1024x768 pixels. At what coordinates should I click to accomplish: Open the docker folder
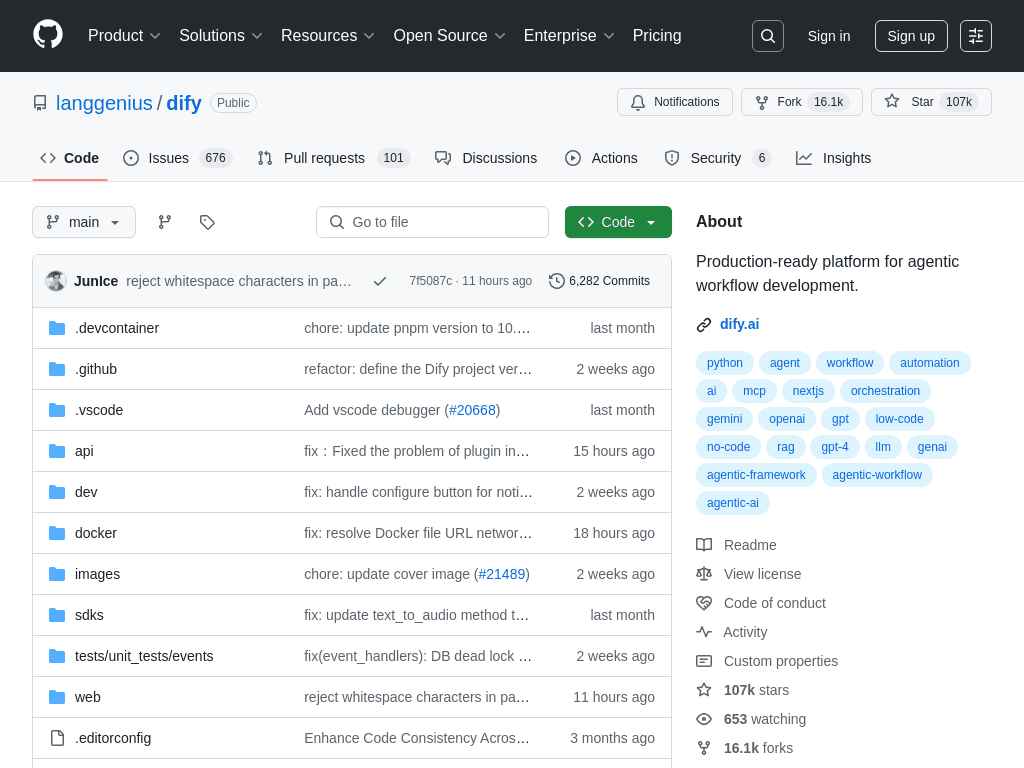96,533
